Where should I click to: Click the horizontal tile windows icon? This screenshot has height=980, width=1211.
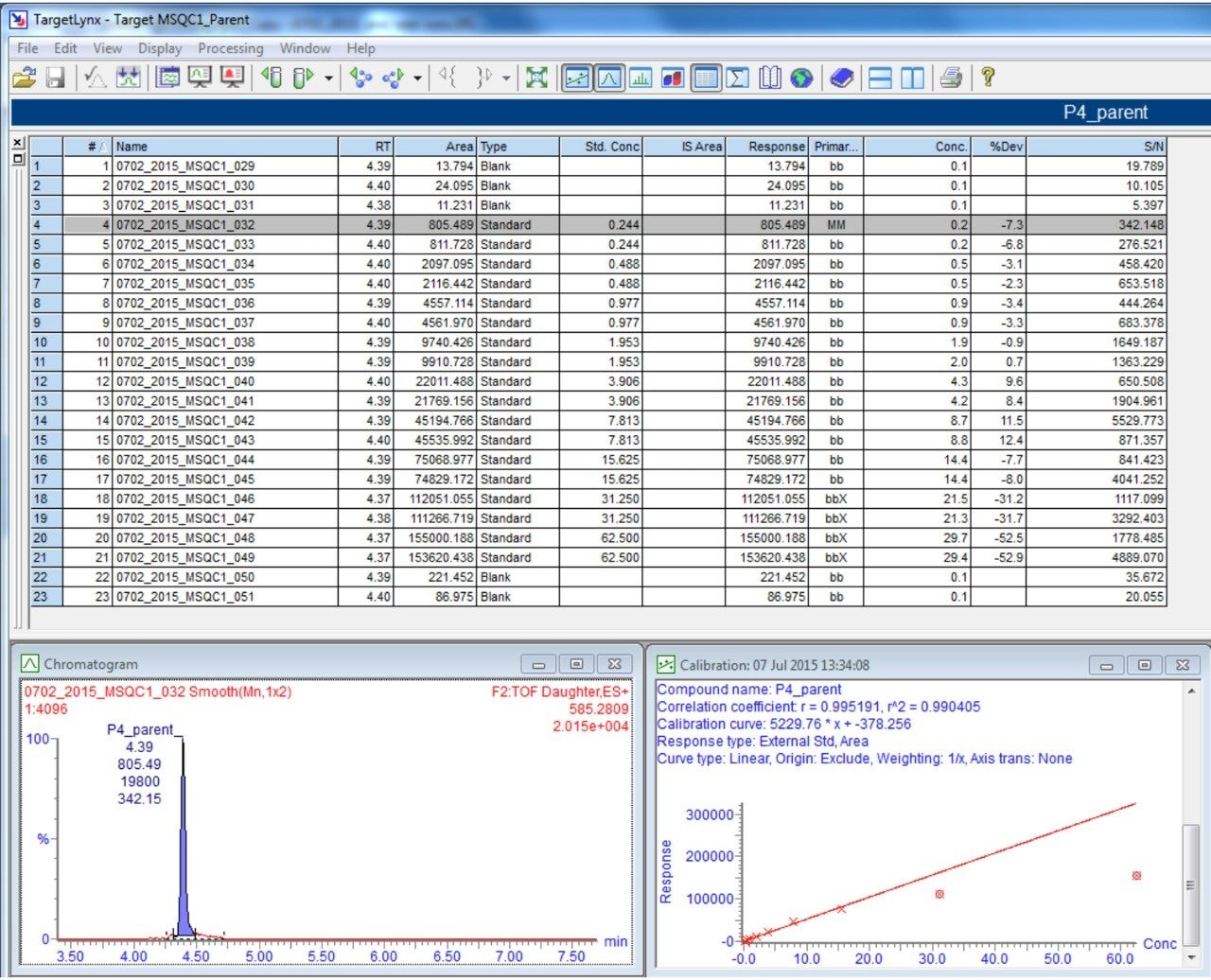[880, 78]
